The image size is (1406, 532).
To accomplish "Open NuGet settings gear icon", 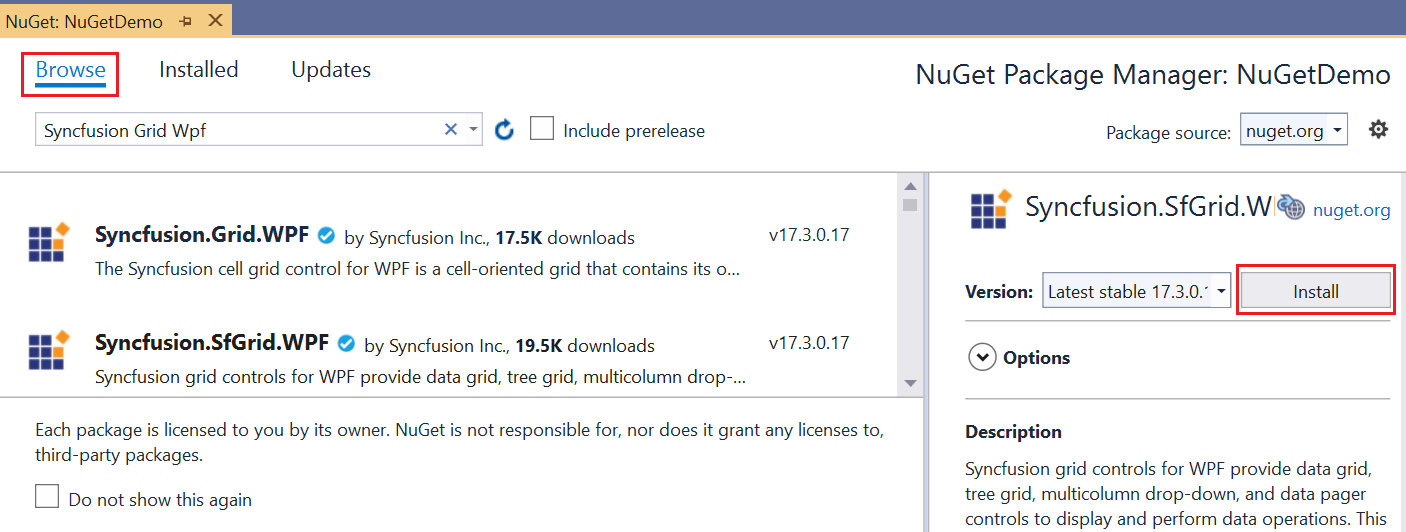I will pos(1378,129).
